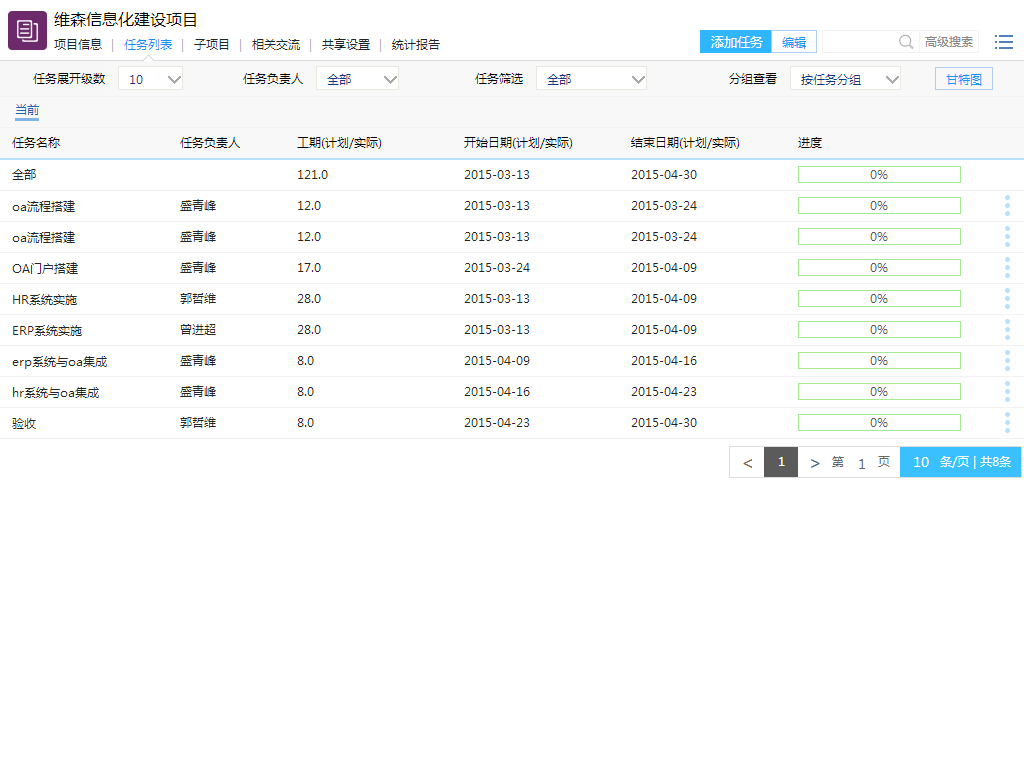Click the progress bar of the 全部 row
Image resolution: width=1024 pixels, height=768 pixels.
[x=879, y=175]
